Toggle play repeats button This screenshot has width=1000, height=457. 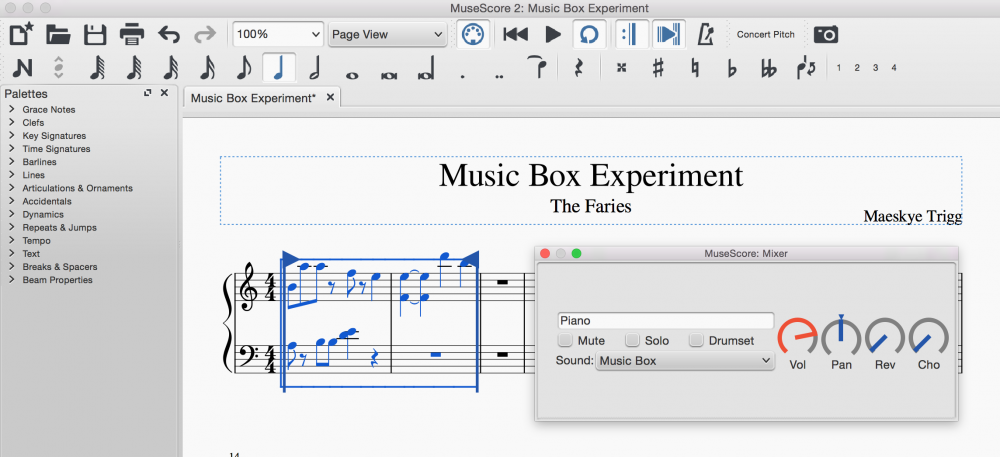coord(631,34)
